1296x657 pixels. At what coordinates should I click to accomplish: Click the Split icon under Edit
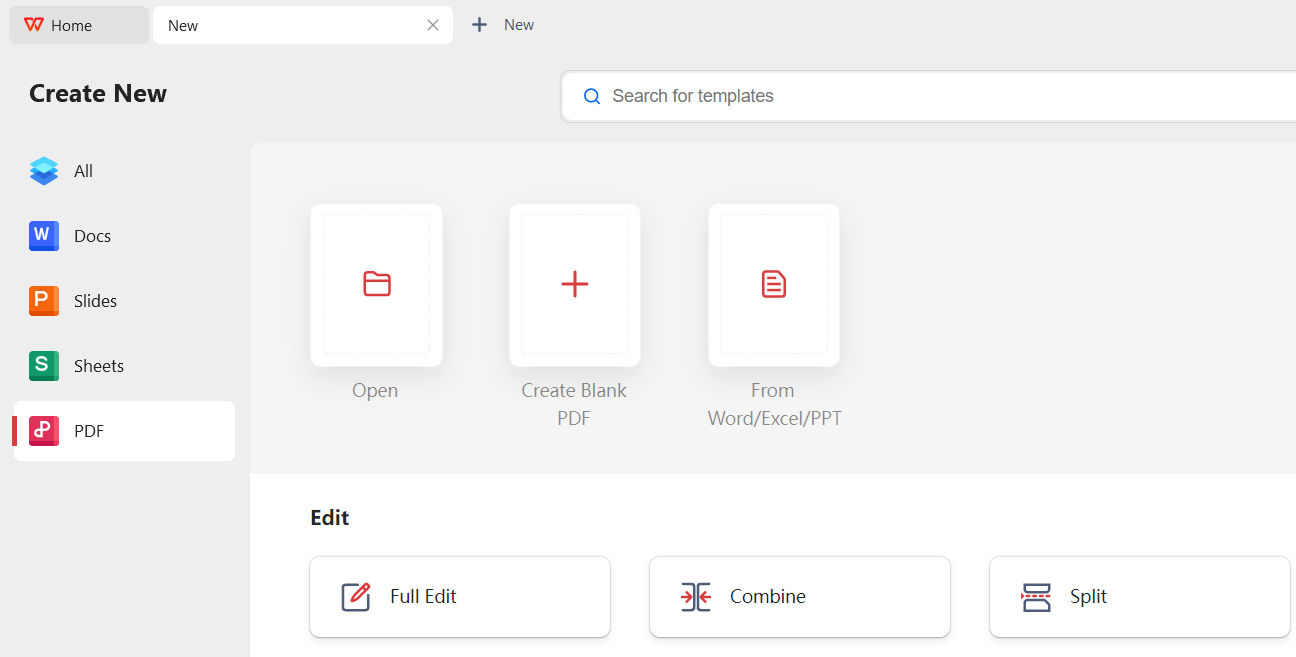(1035, 596)
